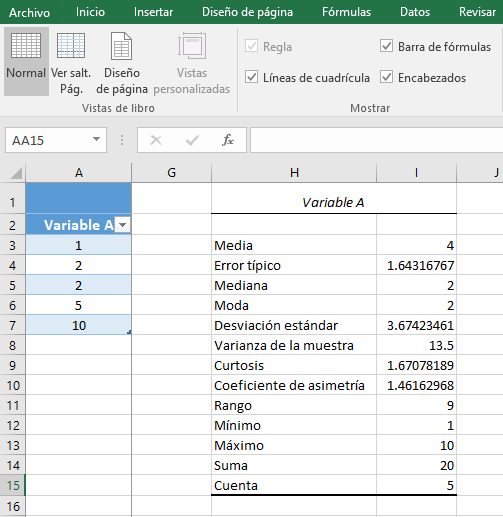Viewport: 503px width, 517px height.
Task: Select cell A4 containing 2
Action: [79, 265]
